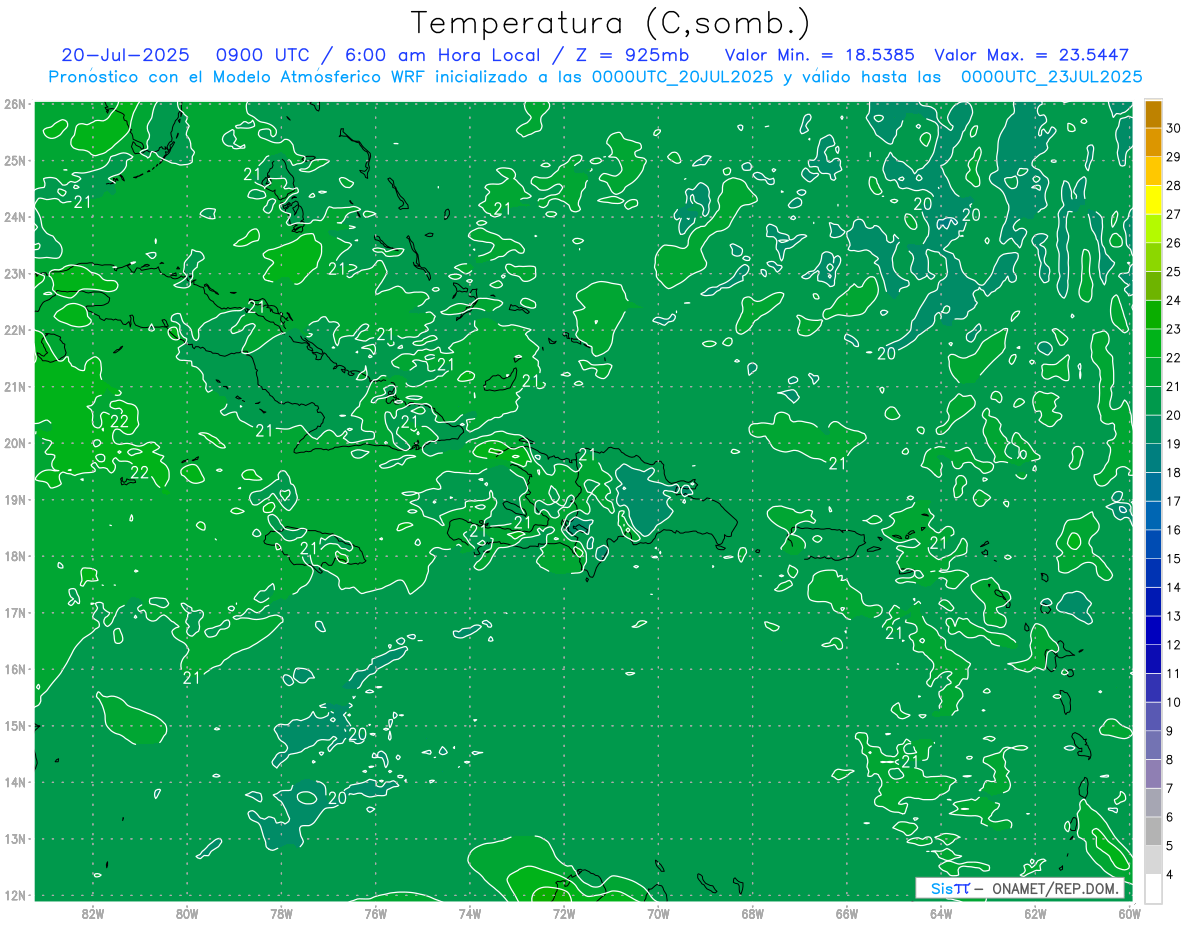Click the color scale label 19

point(1173,444)
